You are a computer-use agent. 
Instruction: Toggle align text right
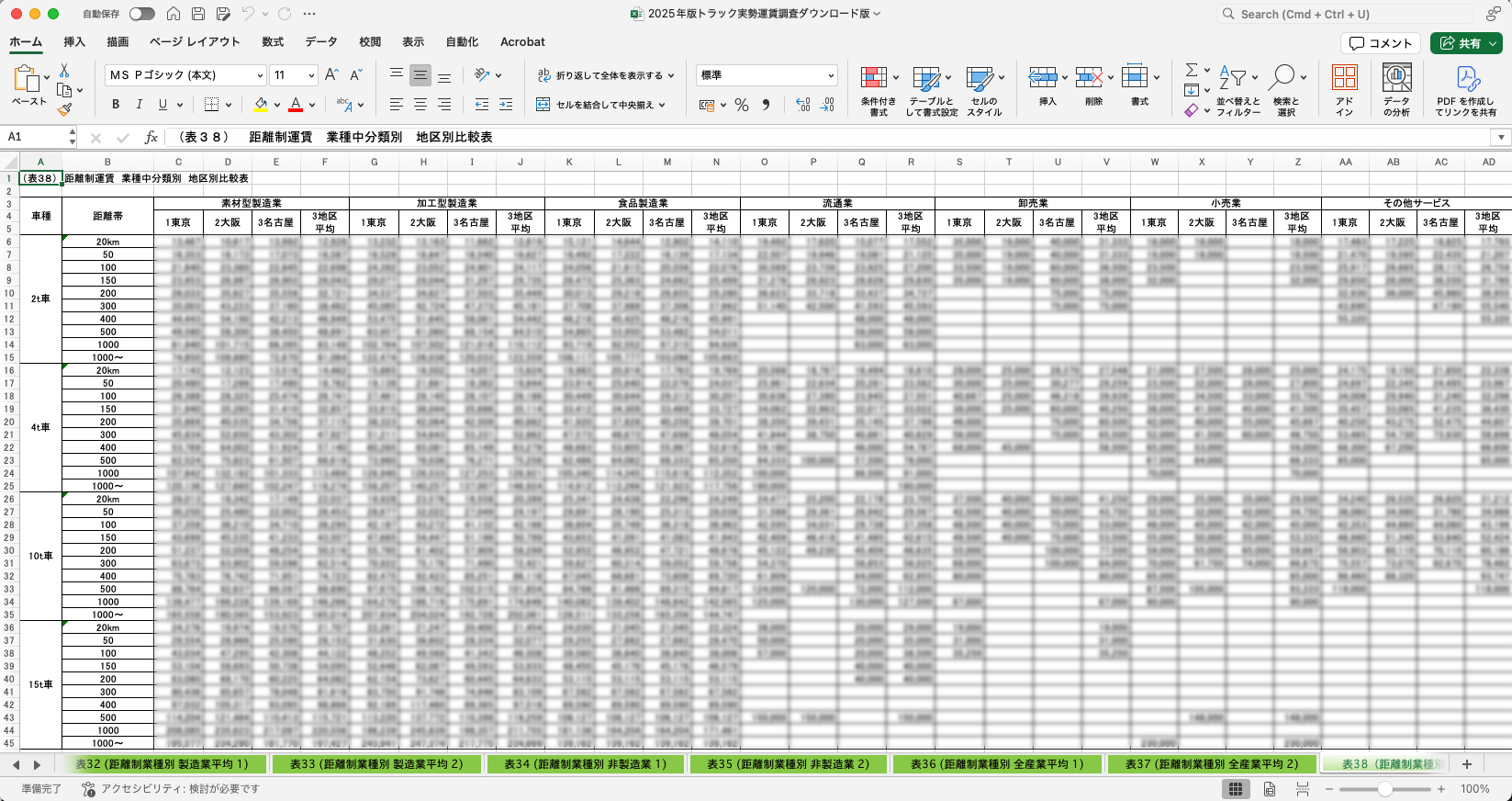443,105
